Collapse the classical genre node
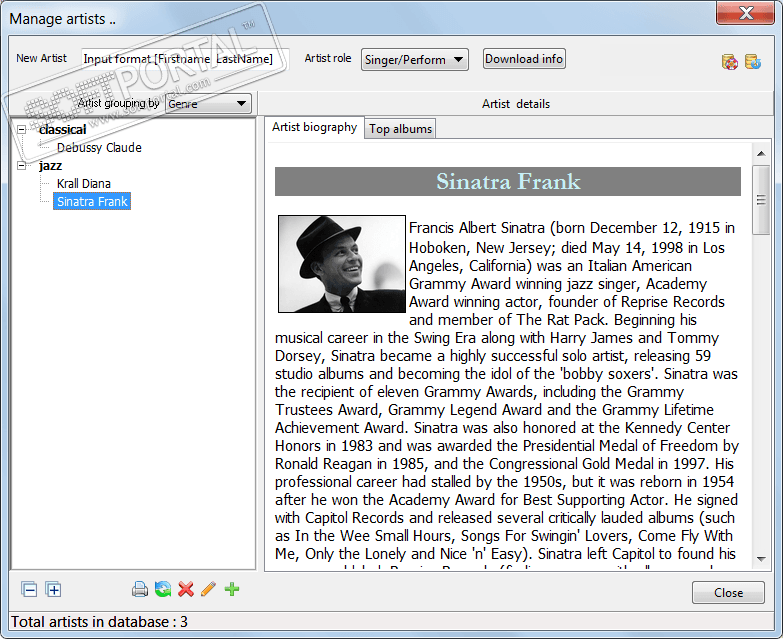This screenshot has width=783, height=639. [21, 130]
